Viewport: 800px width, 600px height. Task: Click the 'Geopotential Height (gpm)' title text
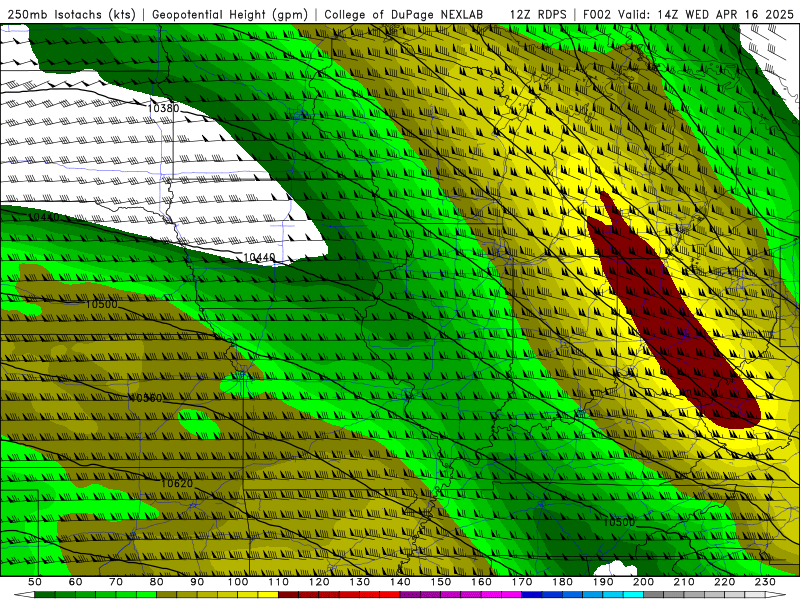click(230, 14)
